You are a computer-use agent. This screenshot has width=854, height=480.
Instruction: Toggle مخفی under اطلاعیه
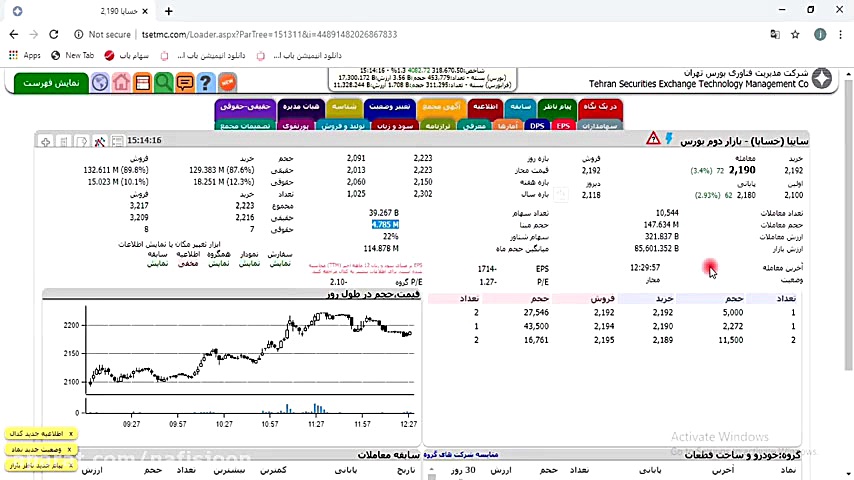click(188, 264)
